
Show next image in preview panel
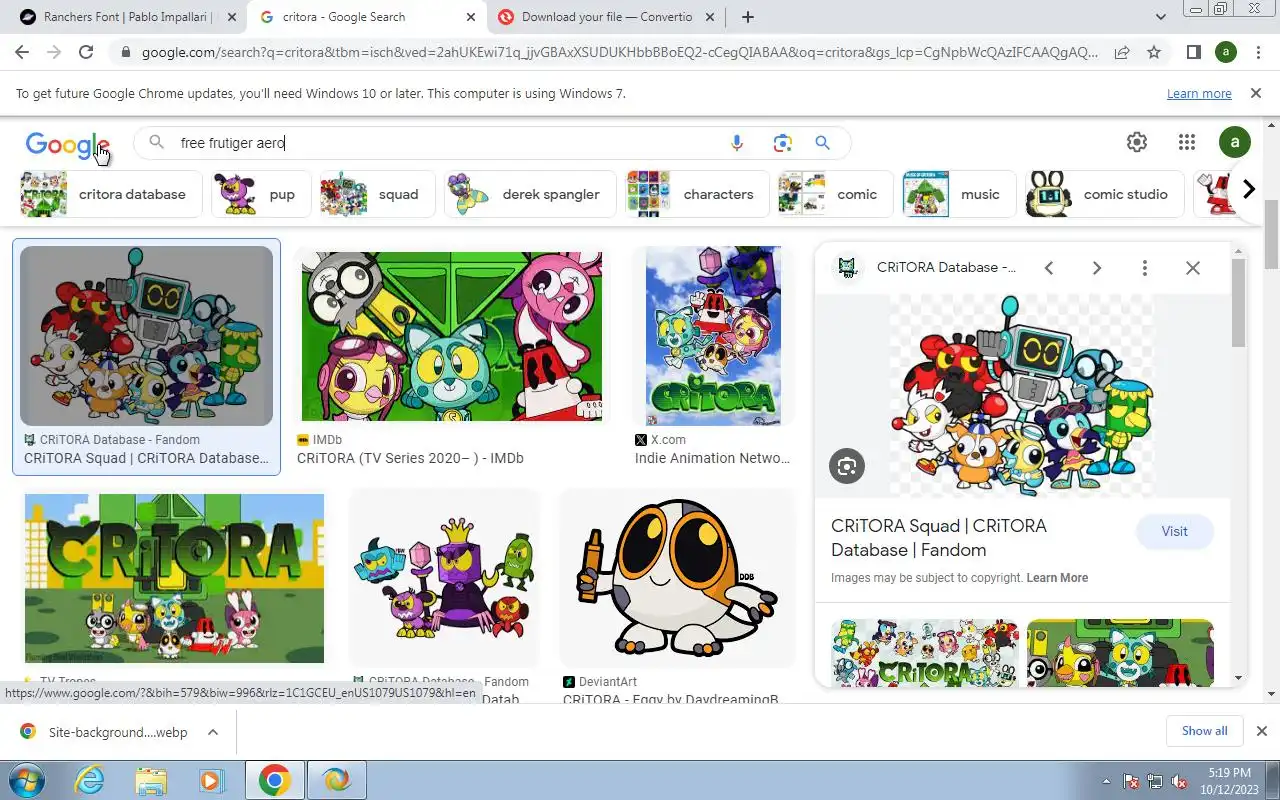(x=1097, y=268)
